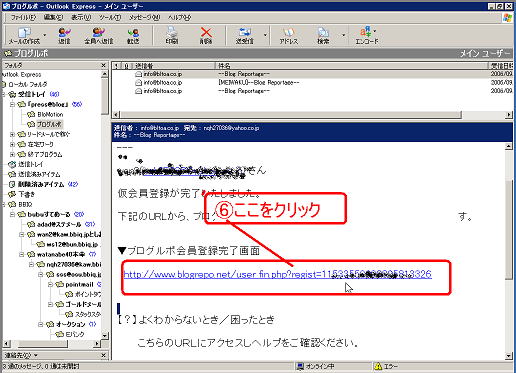Click the message preview scrollbar up arrow
516x373 pixels.
(x=509, y=146)
